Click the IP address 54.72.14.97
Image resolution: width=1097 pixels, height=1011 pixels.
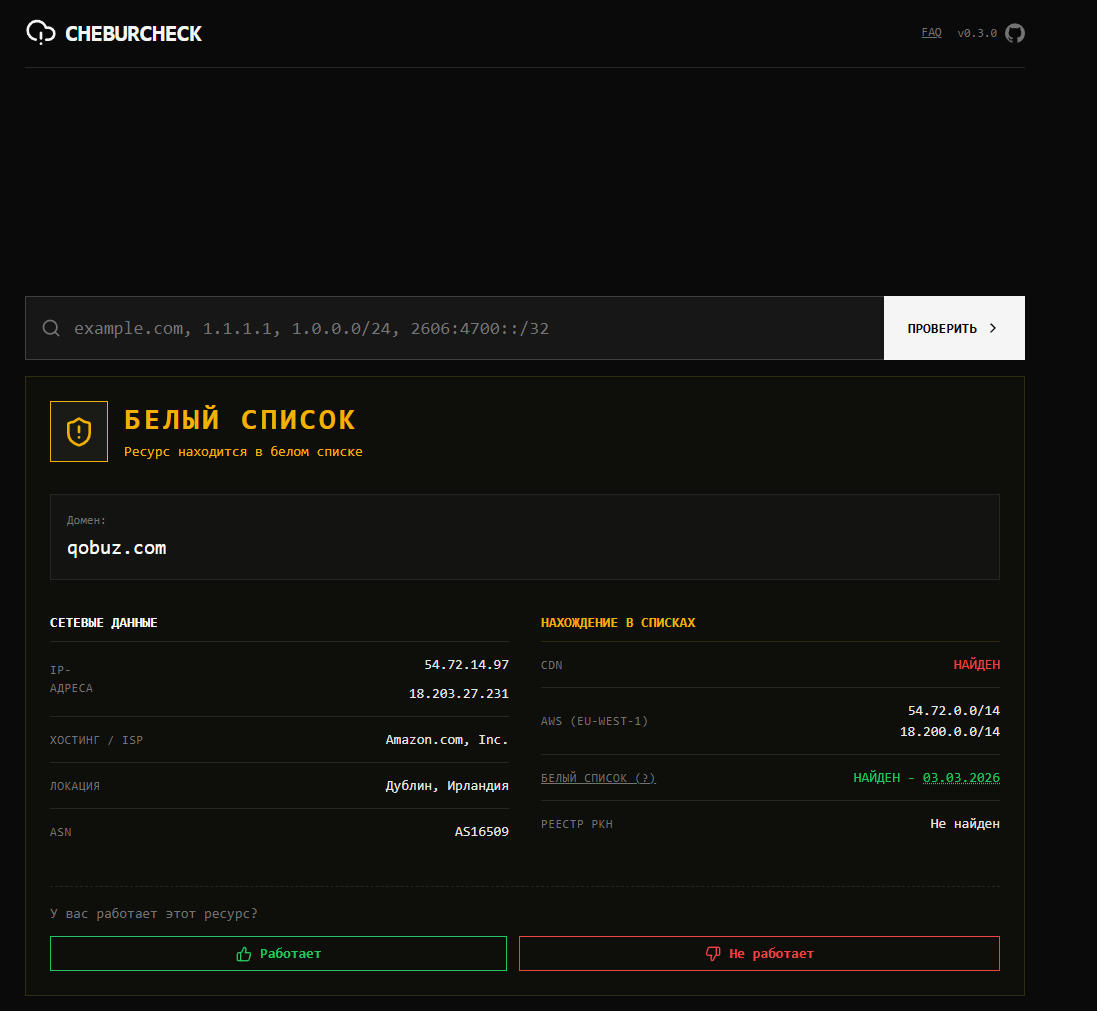(x=466, y=665)
